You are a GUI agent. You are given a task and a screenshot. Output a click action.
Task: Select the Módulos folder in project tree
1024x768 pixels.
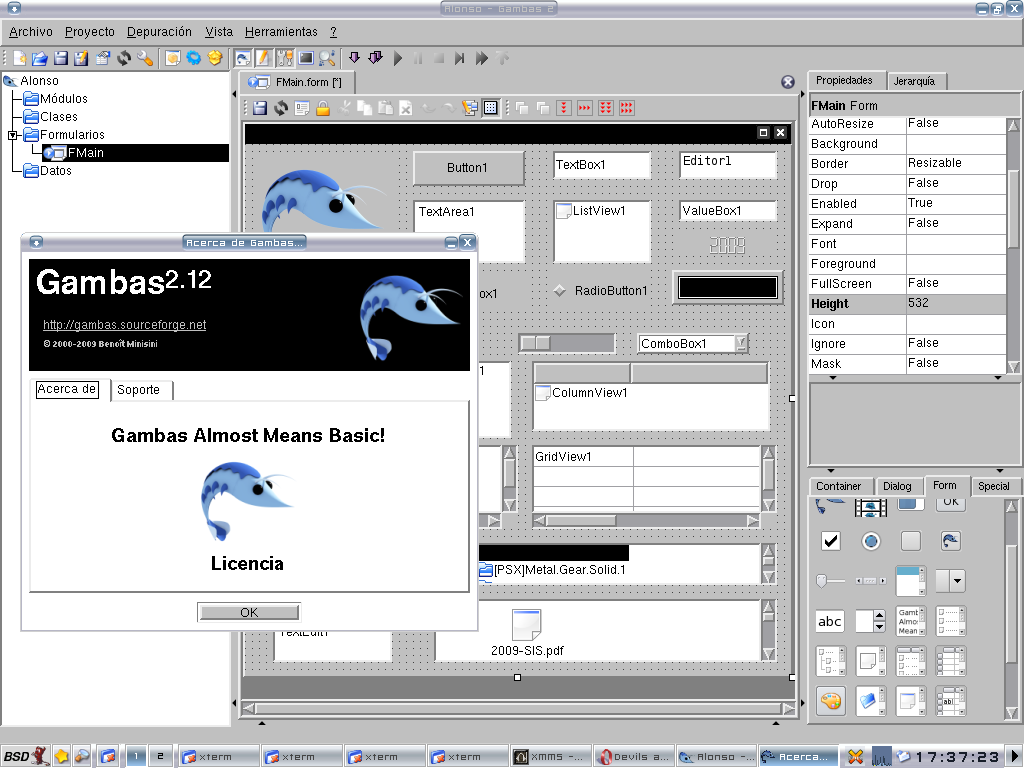(56, 99)
